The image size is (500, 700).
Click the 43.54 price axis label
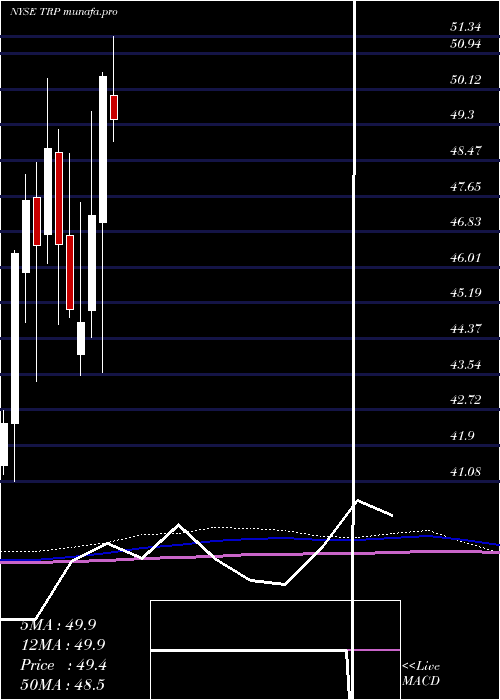[466, 365]
